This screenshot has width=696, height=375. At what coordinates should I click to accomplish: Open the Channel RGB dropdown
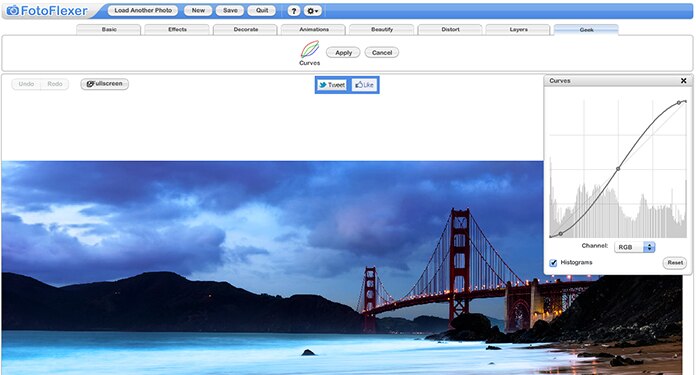[x=634, y=247]
